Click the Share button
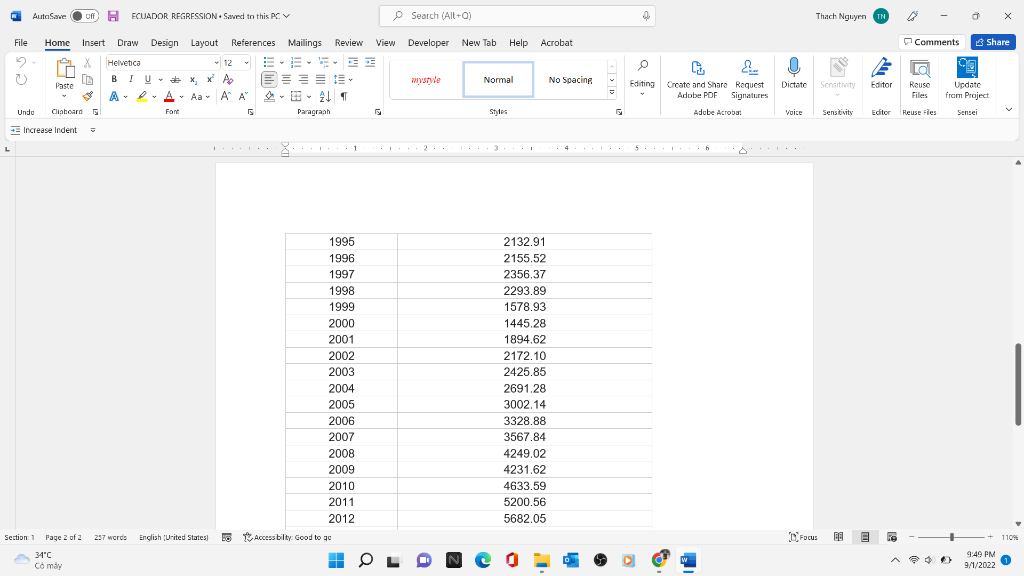1024x576 pixels. pyautogui.click(x=993, y=42)
